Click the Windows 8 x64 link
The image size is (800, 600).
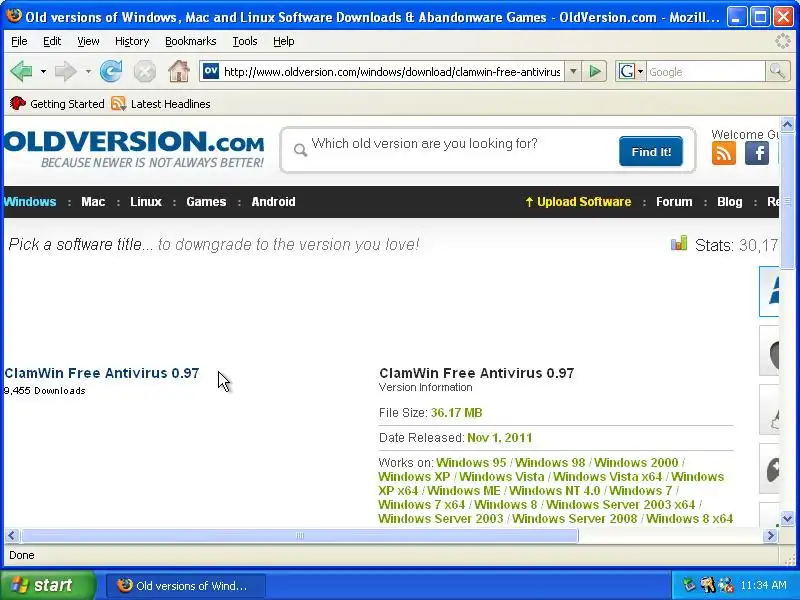point(689,518)
